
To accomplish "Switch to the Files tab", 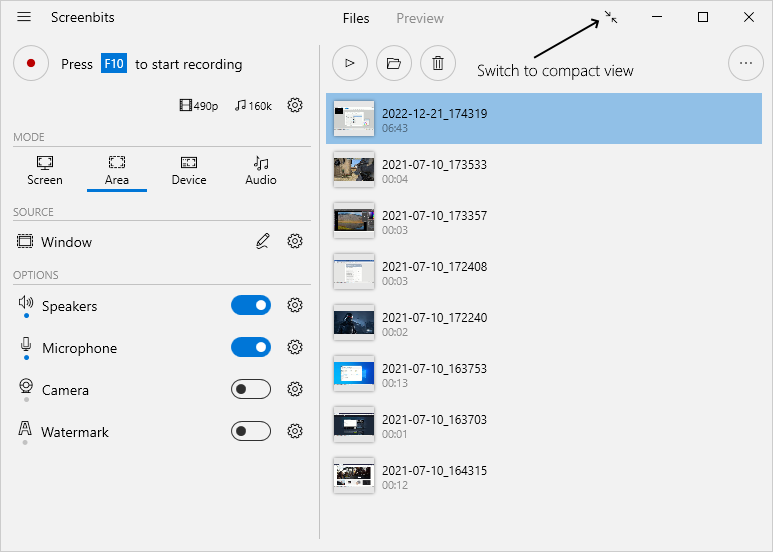I will (356, 18).
